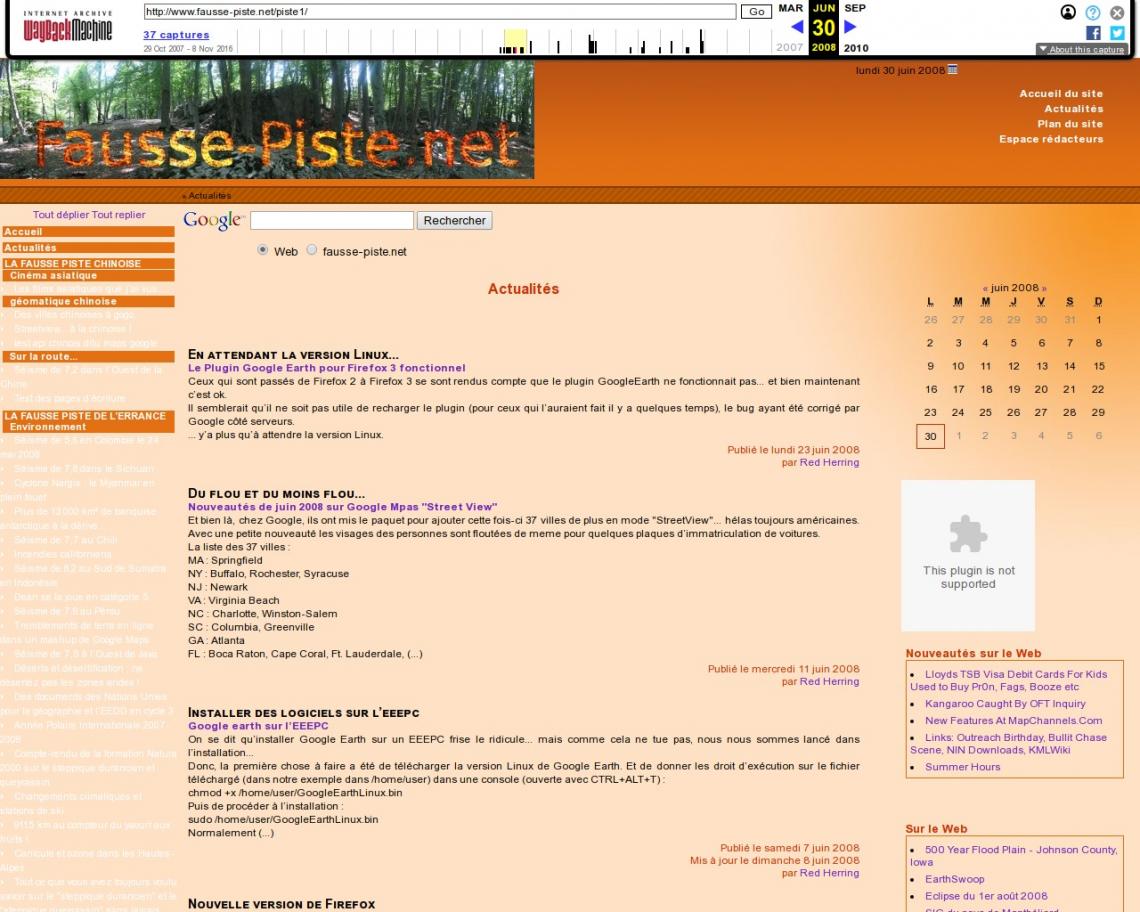Select the Web search radio button

pyautogui.click(x=262, y=250)
